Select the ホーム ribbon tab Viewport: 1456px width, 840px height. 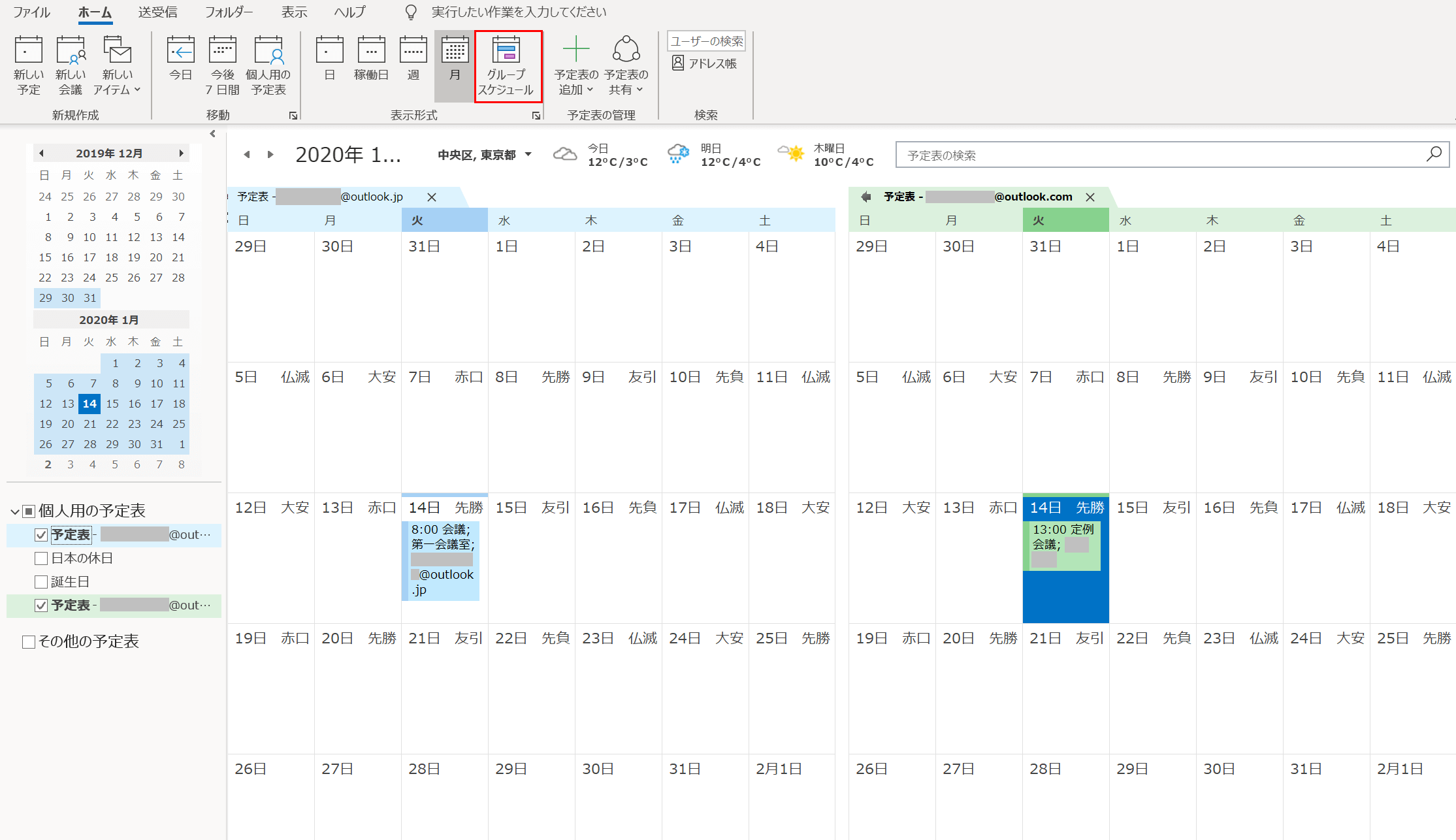click(x=95, y=12)
